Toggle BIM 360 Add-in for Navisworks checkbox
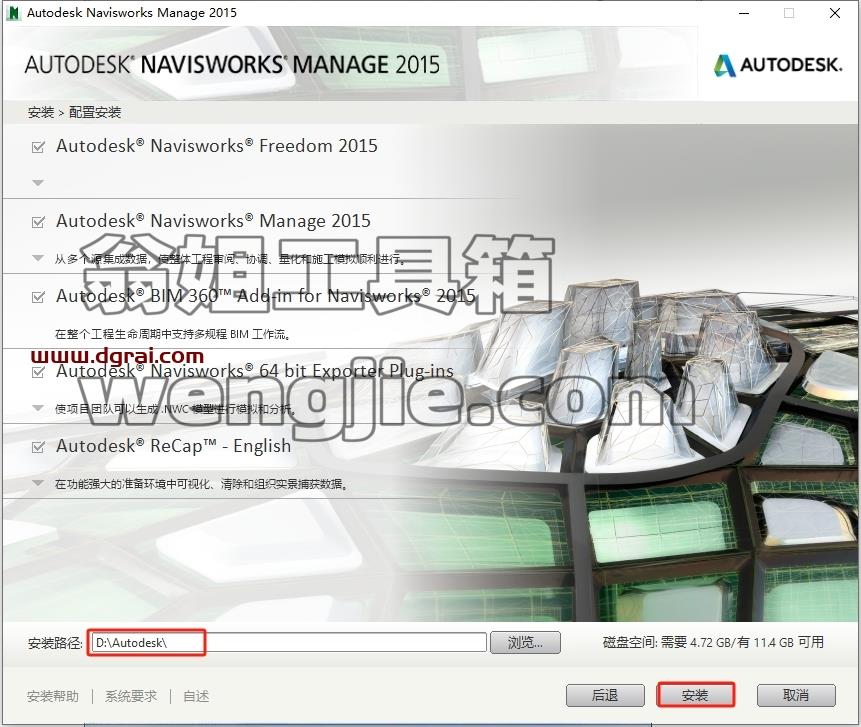The height and width of the screenshot is (727, 861). 38,297
